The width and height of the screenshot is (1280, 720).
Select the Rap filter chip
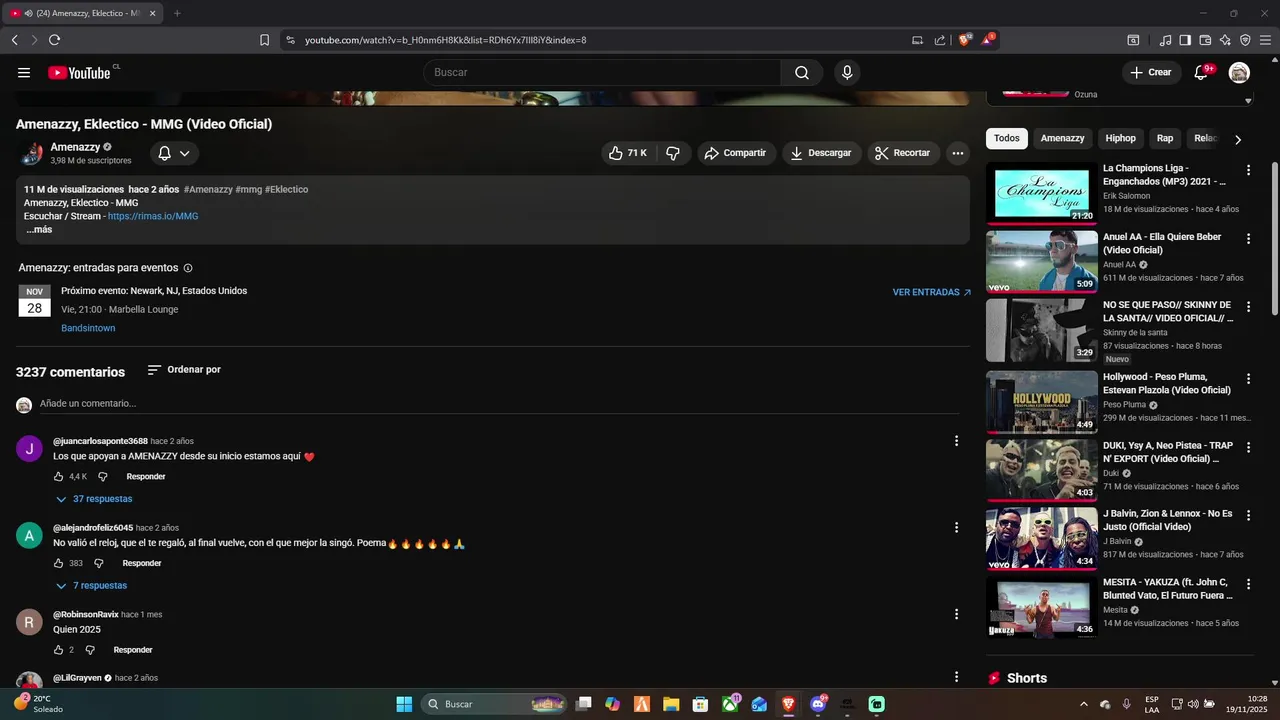pyautogui.click(x=1165, y=138)
